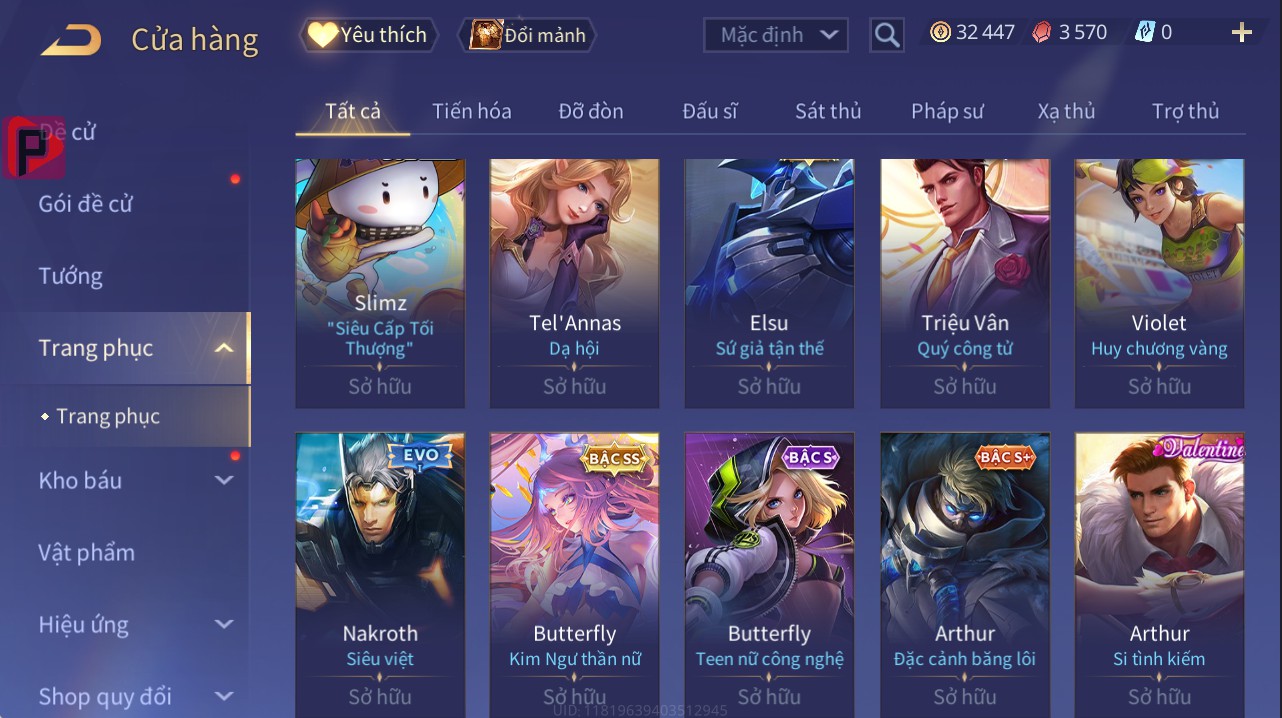Screen dimensions: 1282x718
Task: Open Yêu thích favorites with heart icon
Action: [x=368, y=35]
